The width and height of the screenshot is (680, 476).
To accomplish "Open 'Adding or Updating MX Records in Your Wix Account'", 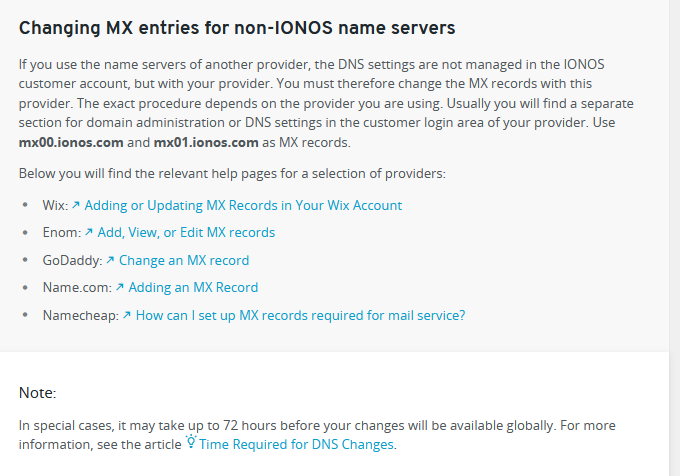I will [243, 205].
